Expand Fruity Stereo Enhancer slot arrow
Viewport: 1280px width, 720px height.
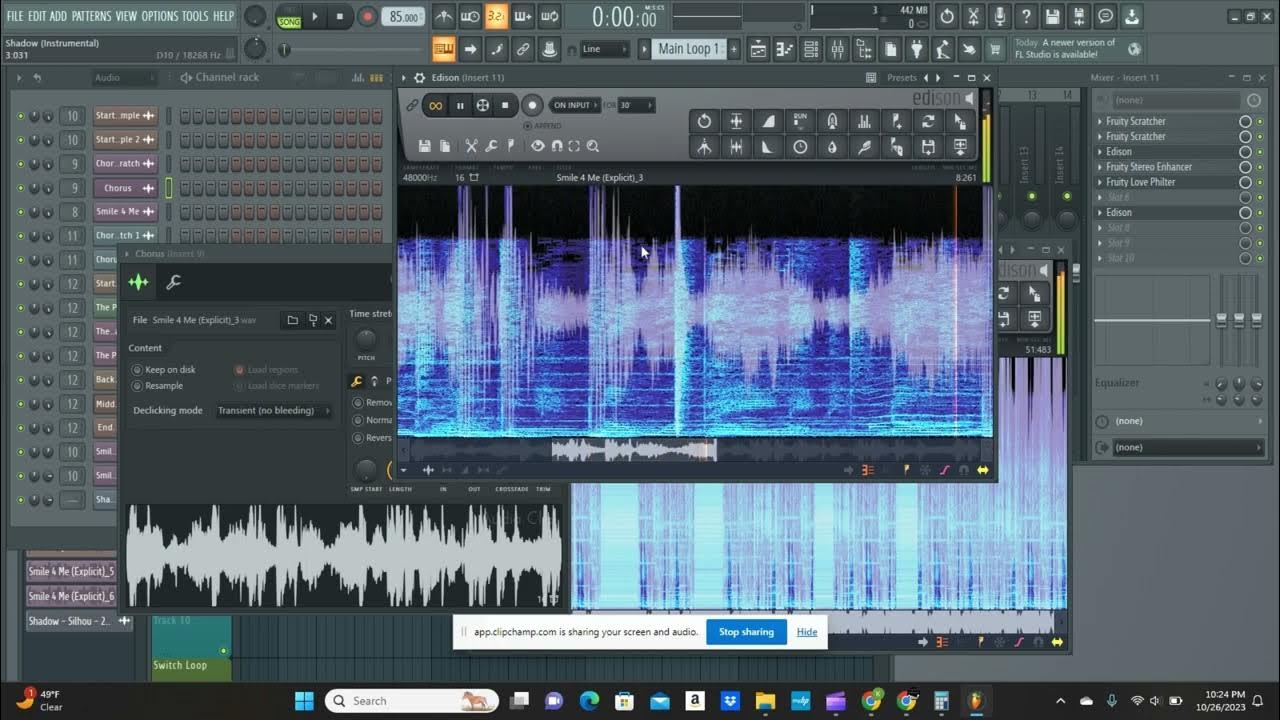pyautogui.click(x=1100, y=167)
